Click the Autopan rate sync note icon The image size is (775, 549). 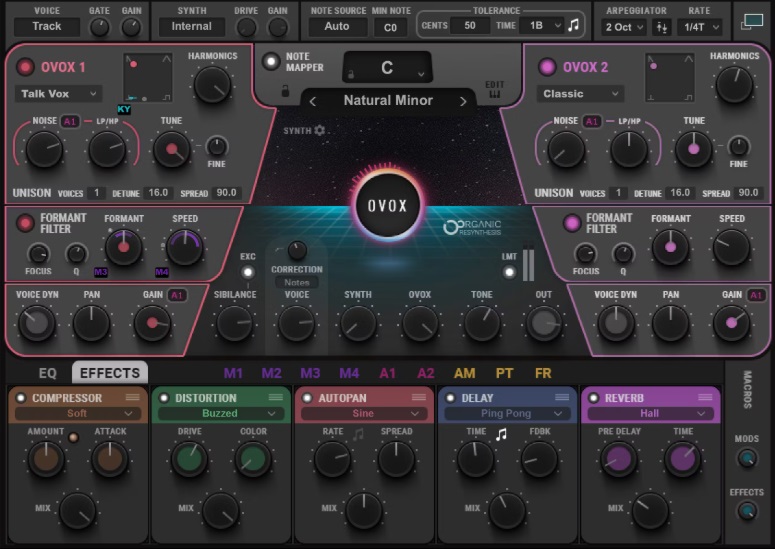(x=358, y=434)
